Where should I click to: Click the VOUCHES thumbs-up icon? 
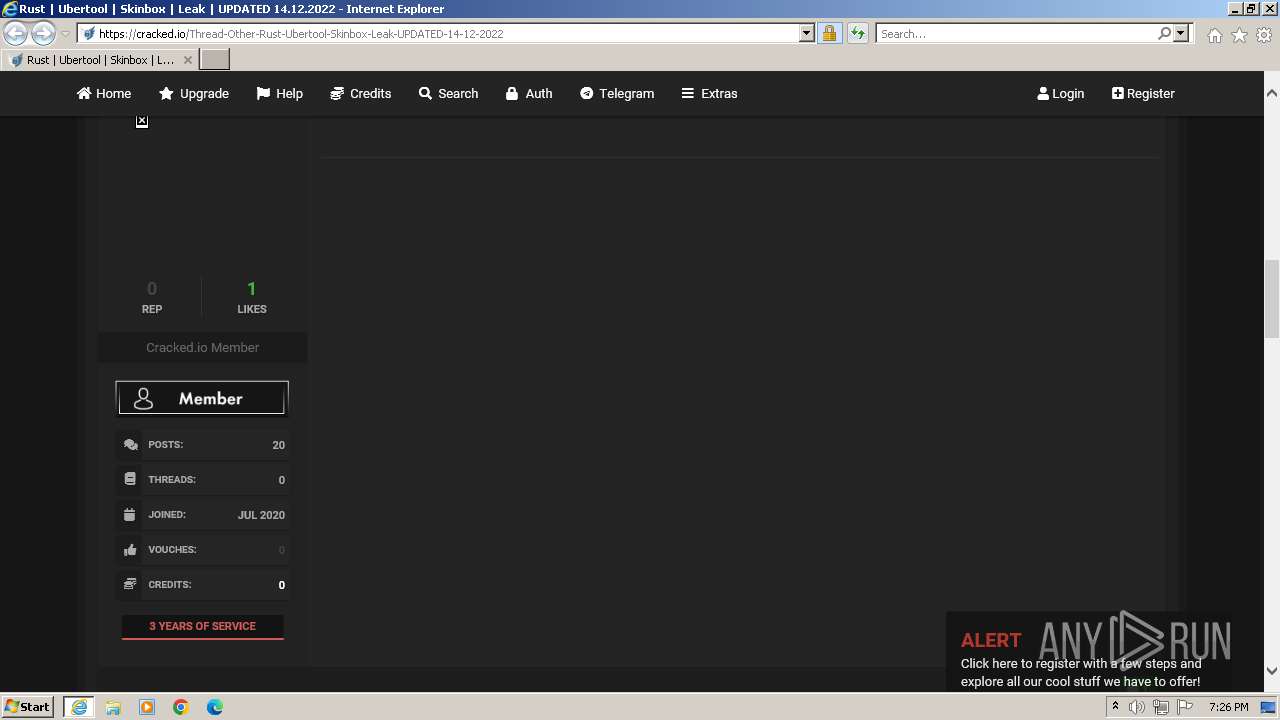click(130, 550)
